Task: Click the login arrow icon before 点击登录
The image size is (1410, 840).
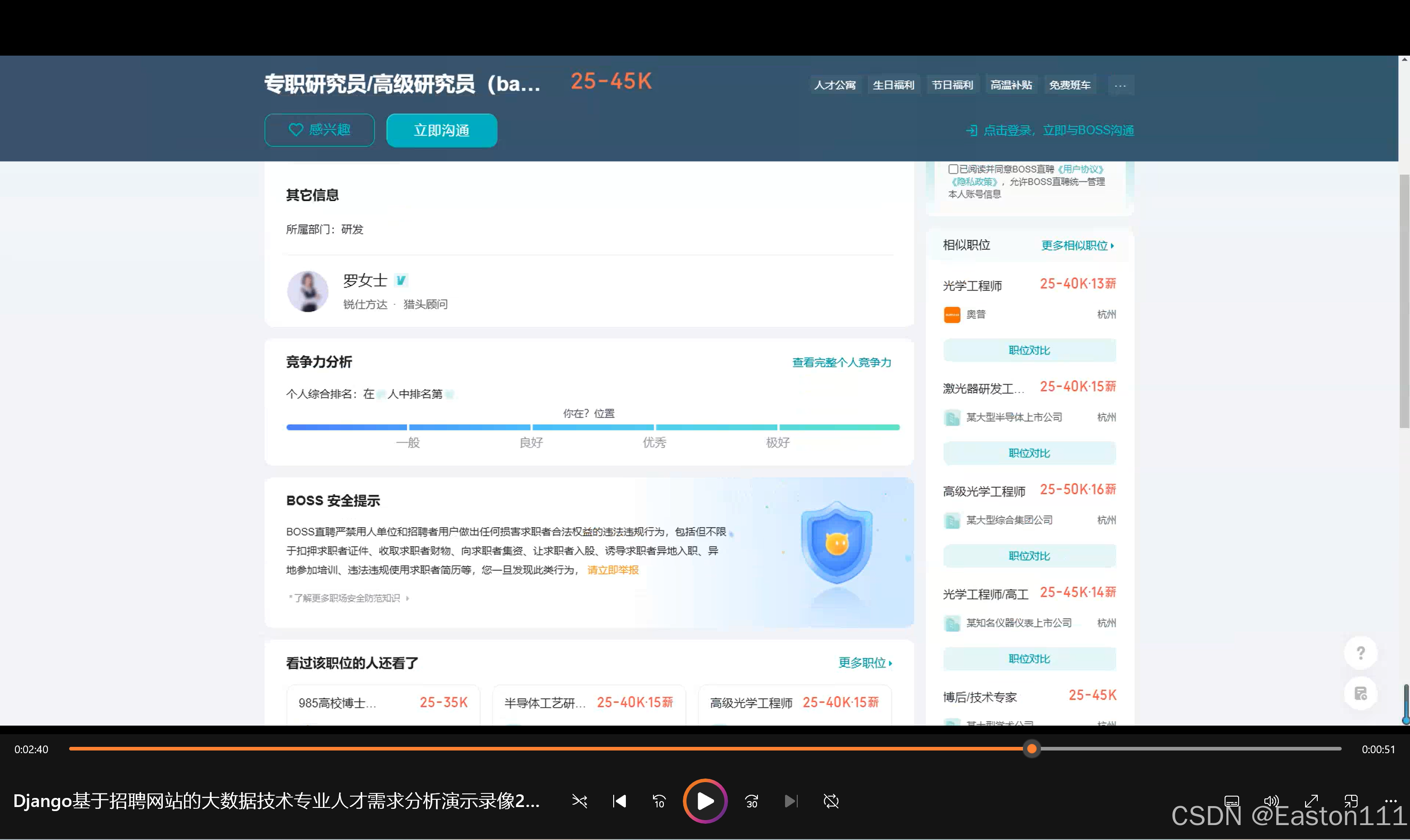Action: point(971,131)
